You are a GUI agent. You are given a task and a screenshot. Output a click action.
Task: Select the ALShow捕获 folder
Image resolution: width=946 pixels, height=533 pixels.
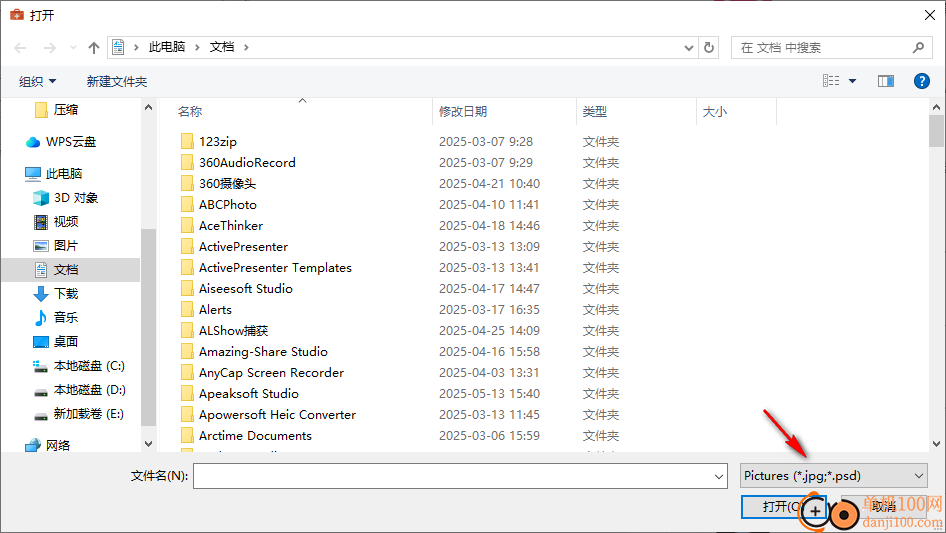233,331
